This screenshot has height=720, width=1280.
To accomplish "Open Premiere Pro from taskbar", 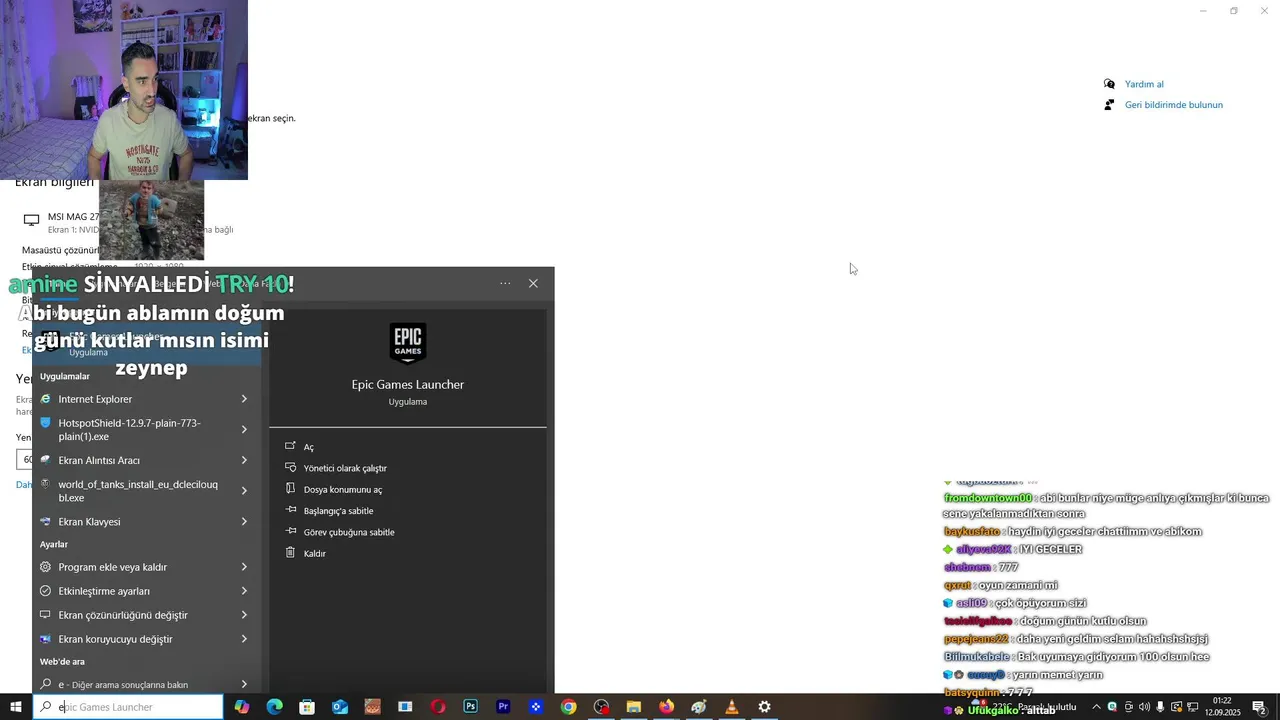I will click(x=503, y=707).
